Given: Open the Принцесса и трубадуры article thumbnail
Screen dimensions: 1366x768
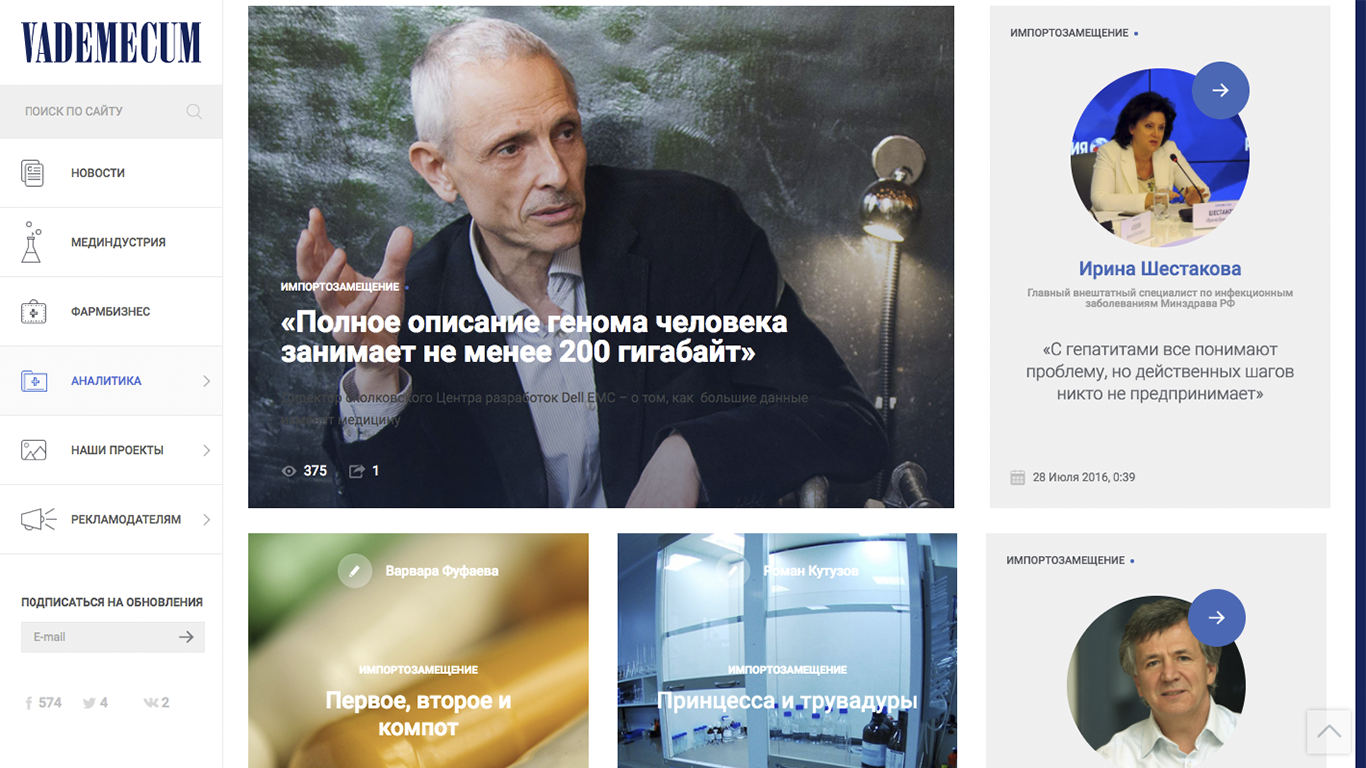Looking at the screenshot, I should click(x=787, y=650).
